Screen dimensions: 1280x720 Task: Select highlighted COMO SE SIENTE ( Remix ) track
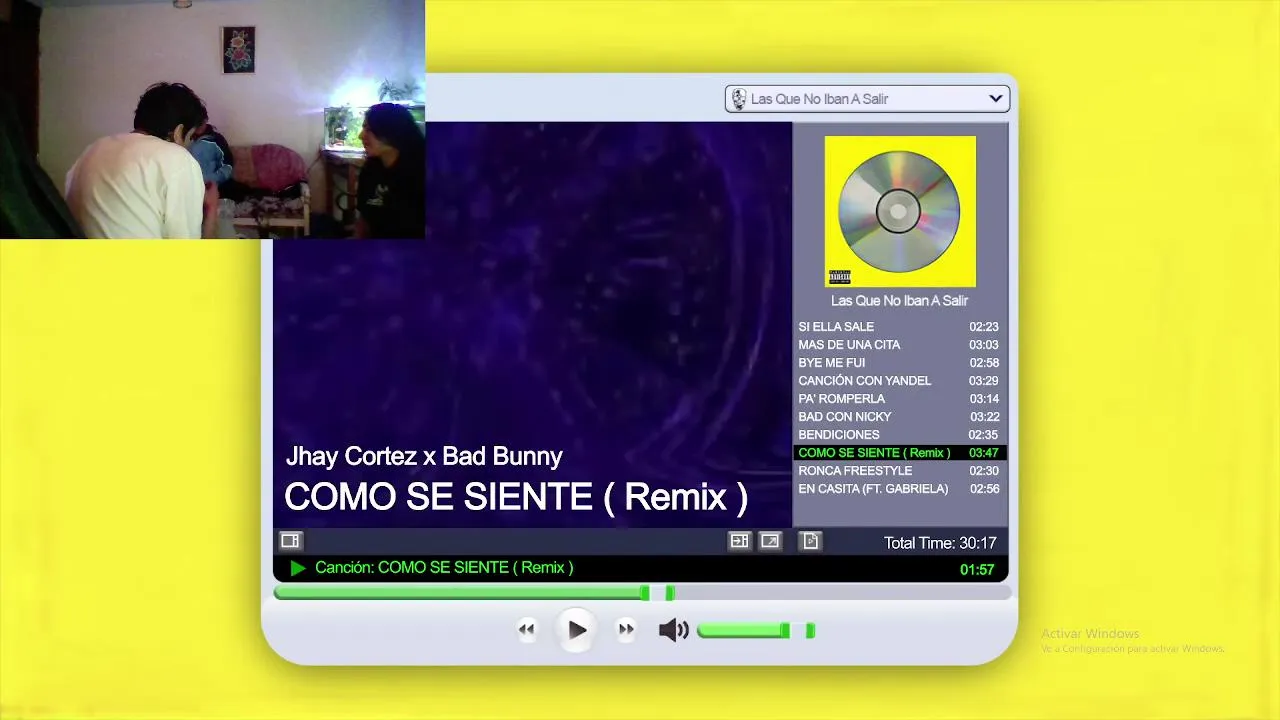[899, 453]
